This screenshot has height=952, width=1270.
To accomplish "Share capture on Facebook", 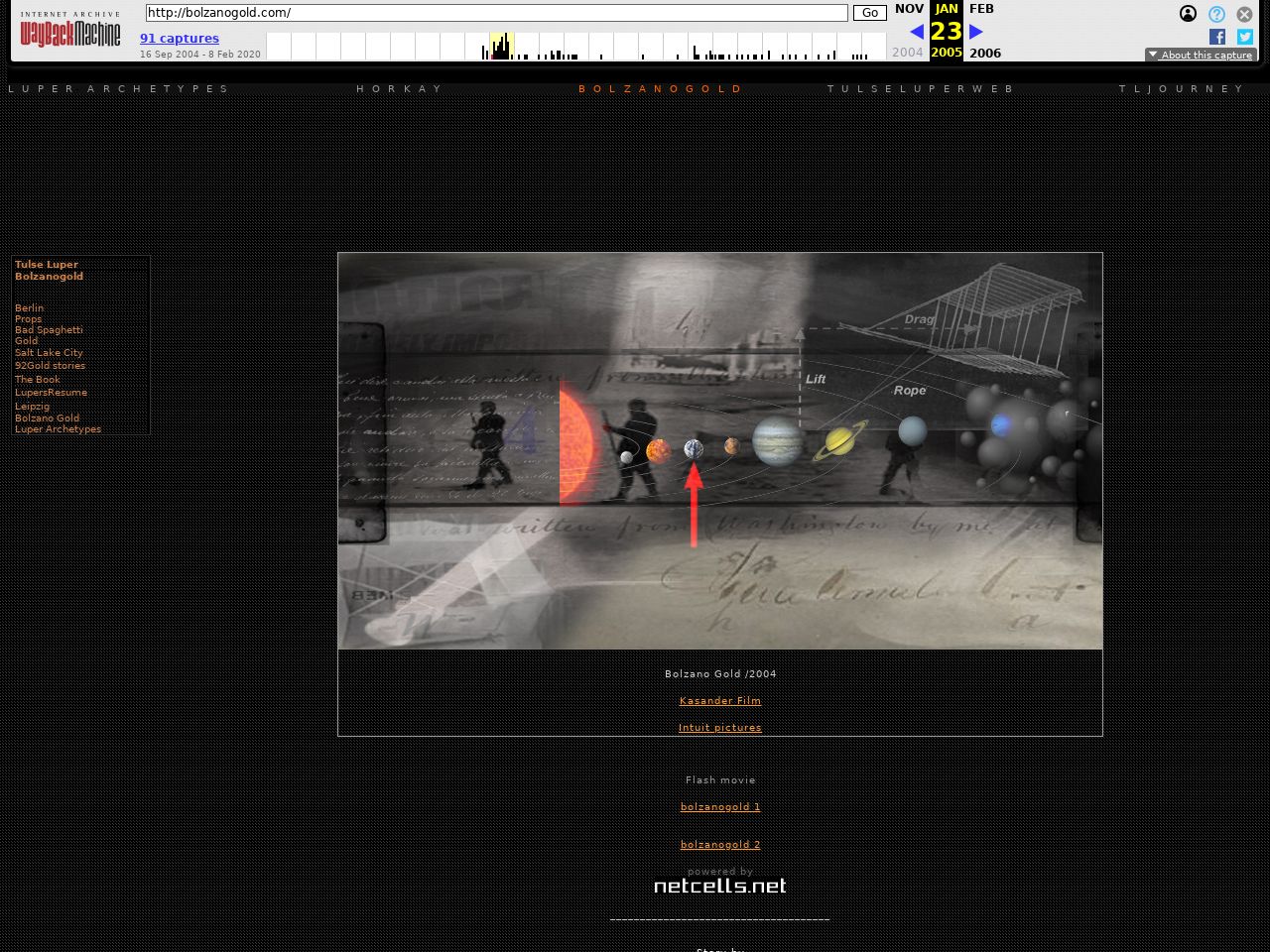I will pyautogui.click(x=1216, y=37).
